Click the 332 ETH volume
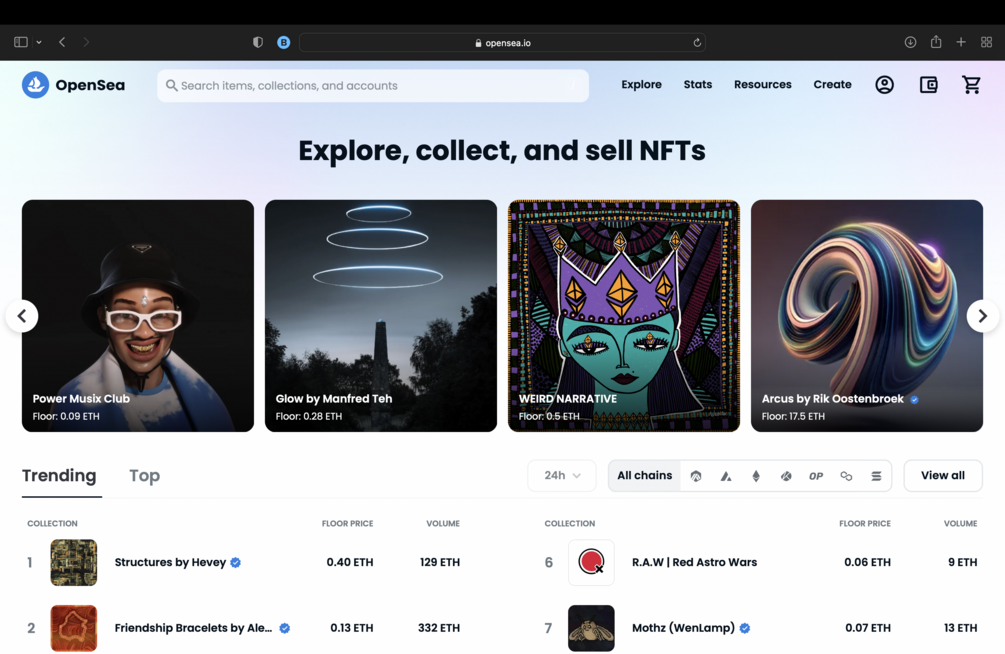The width and height of the screenshot is (1005, 654). pyautogui.click(x=439, y=628)
